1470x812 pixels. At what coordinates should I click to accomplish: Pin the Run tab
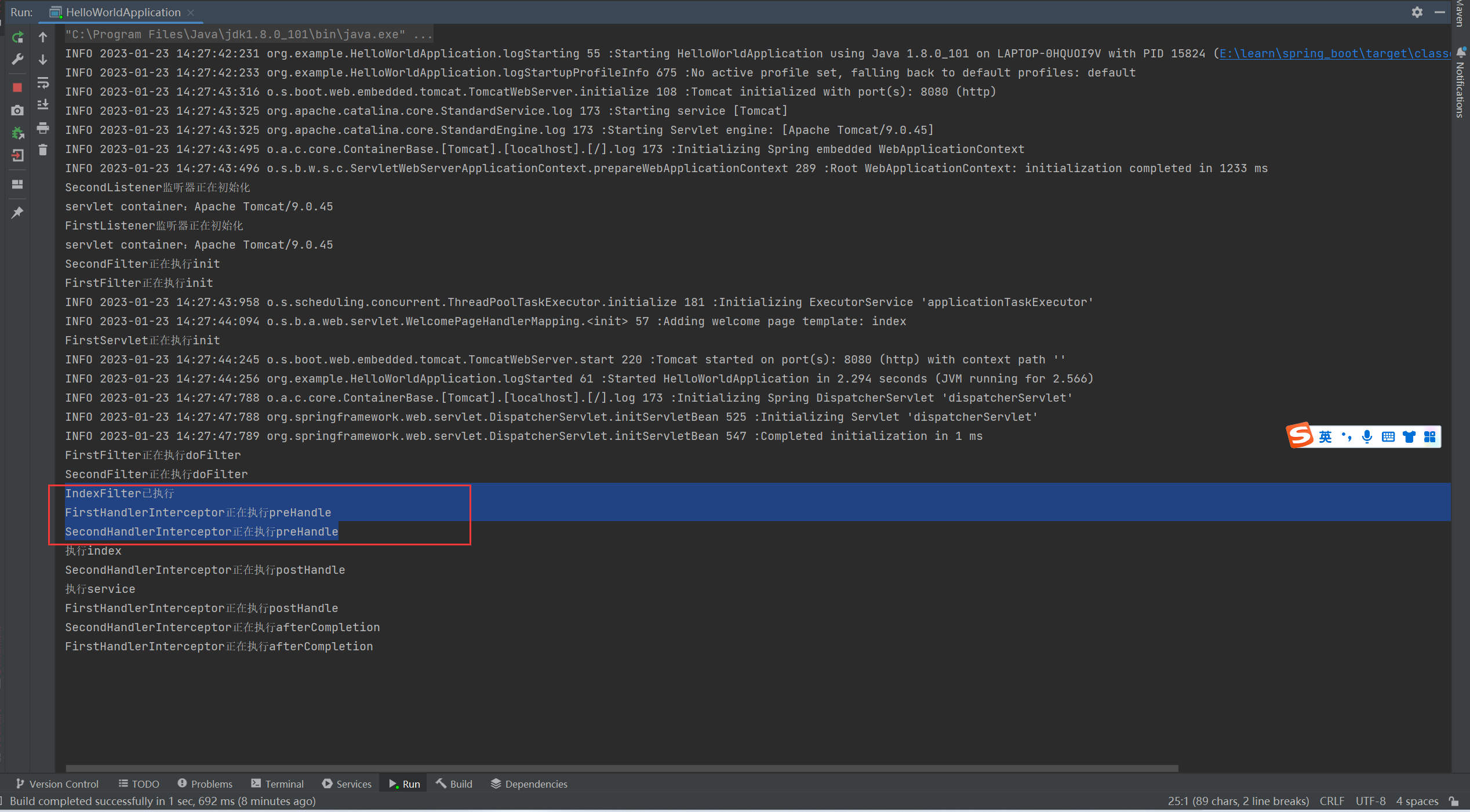(17, 213)
